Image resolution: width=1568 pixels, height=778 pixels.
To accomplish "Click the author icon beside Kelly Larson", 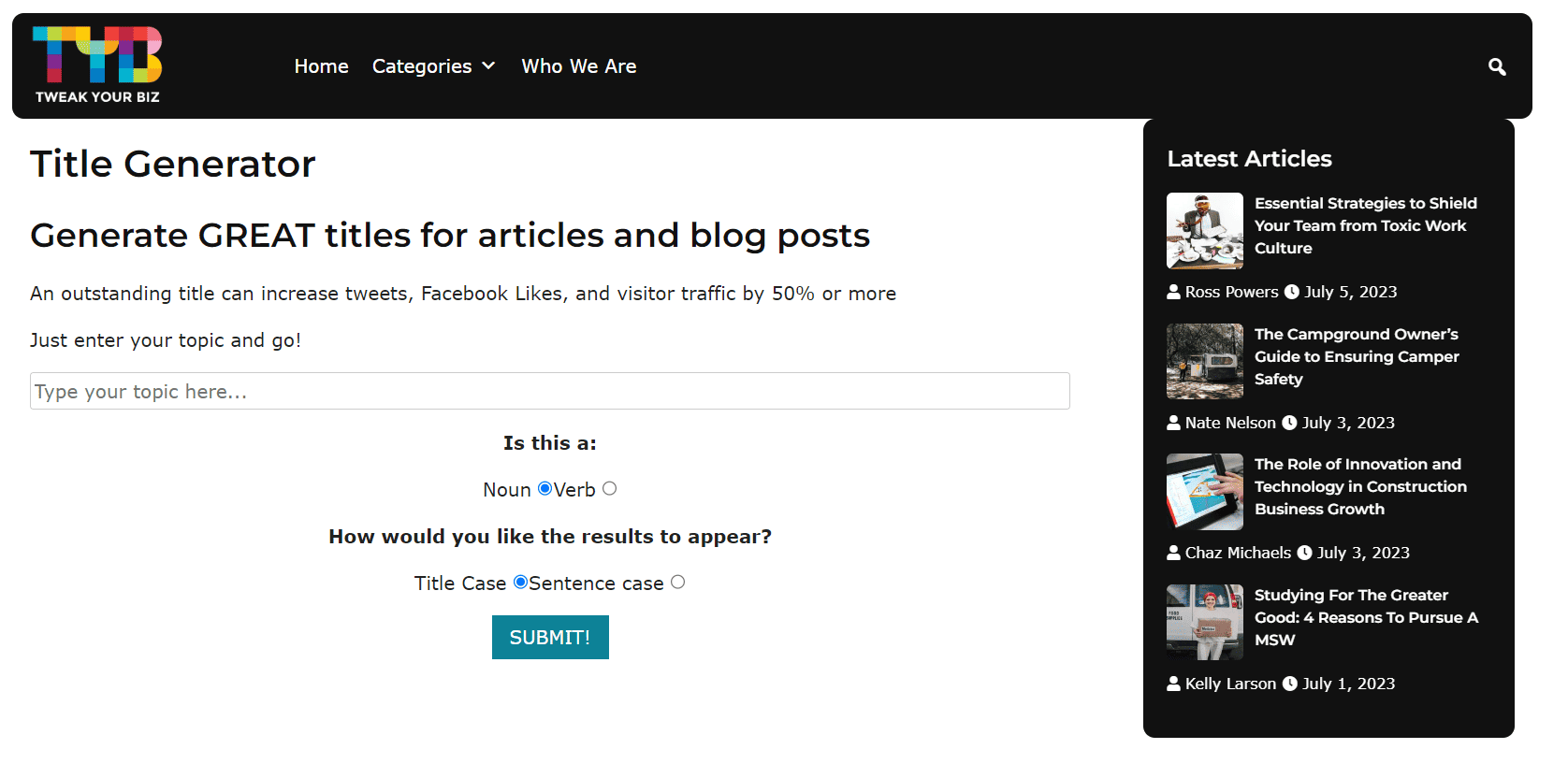I will click(x=1173, y=684).
